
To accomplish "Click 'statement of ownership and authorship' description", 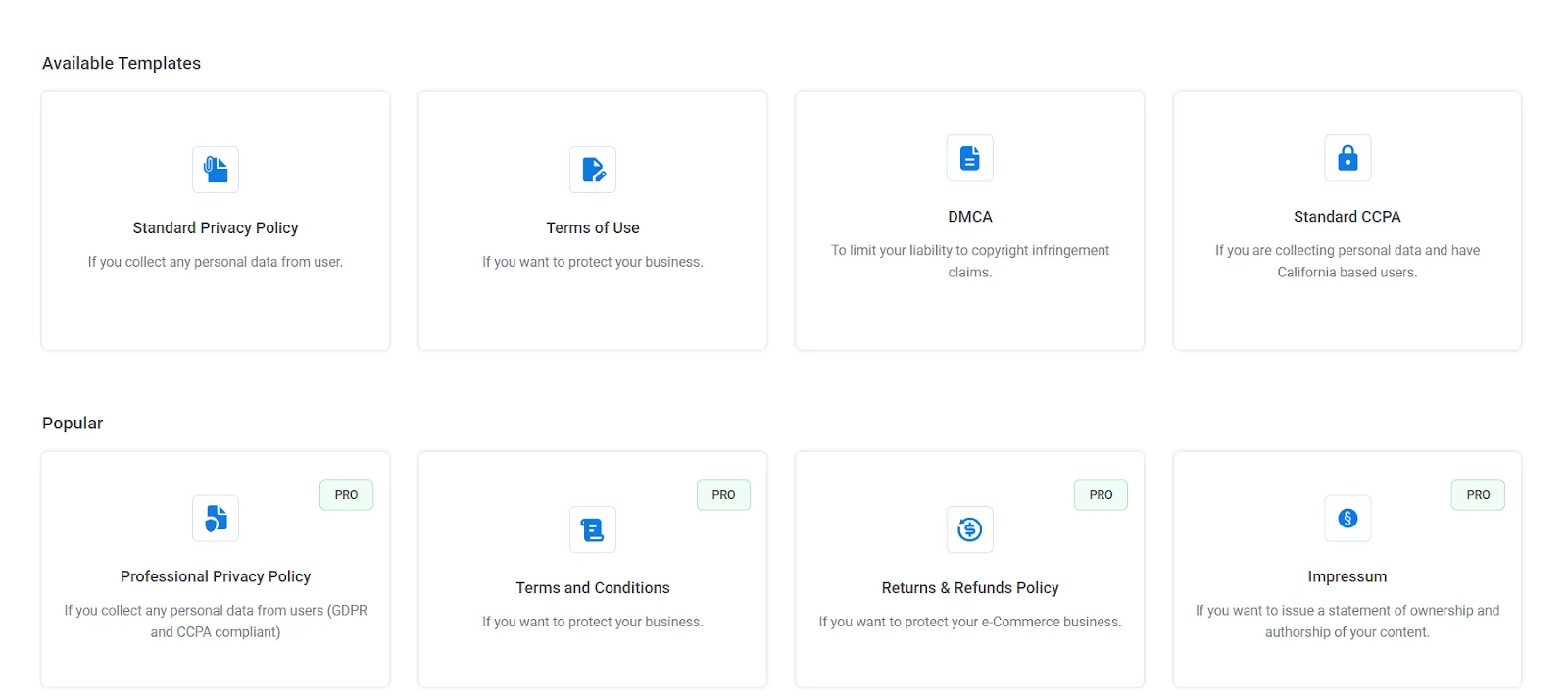I will click(x=1347, y=622).
